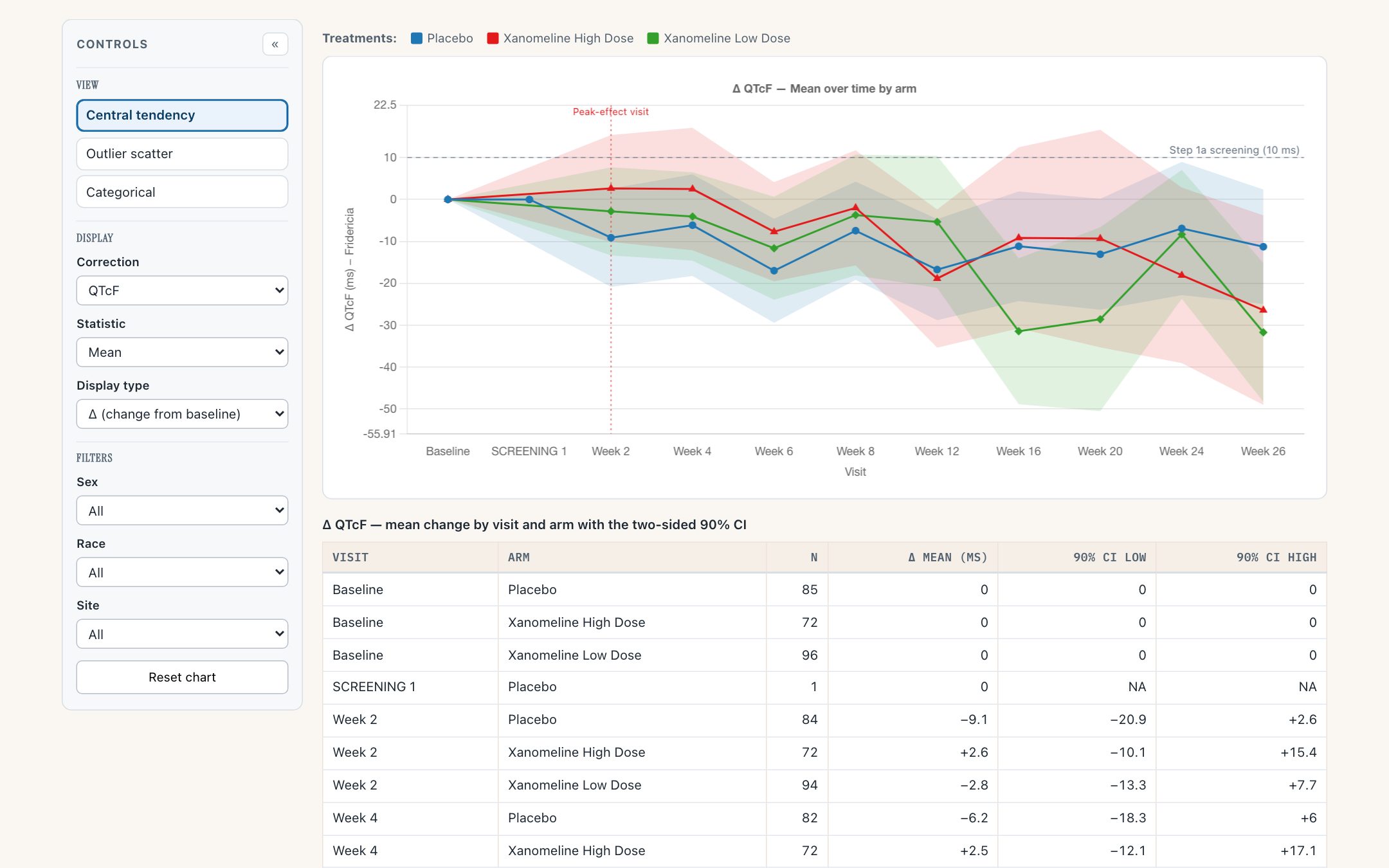1389x868 pixels.
Task: Open the Sex filter dropdown
Action: pos(182,511)
